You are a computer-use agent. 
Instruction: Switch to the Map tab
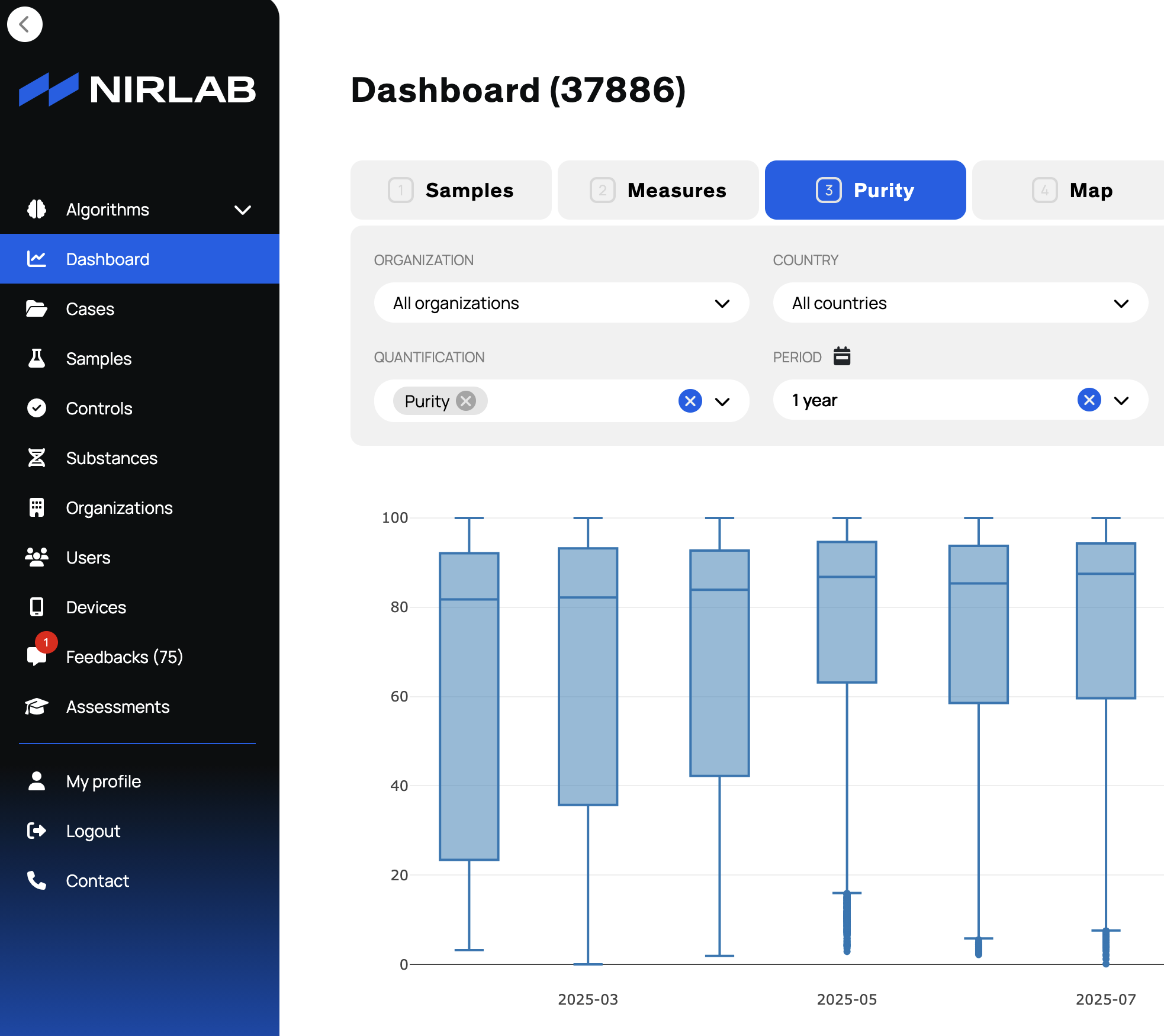point(1072,190)
